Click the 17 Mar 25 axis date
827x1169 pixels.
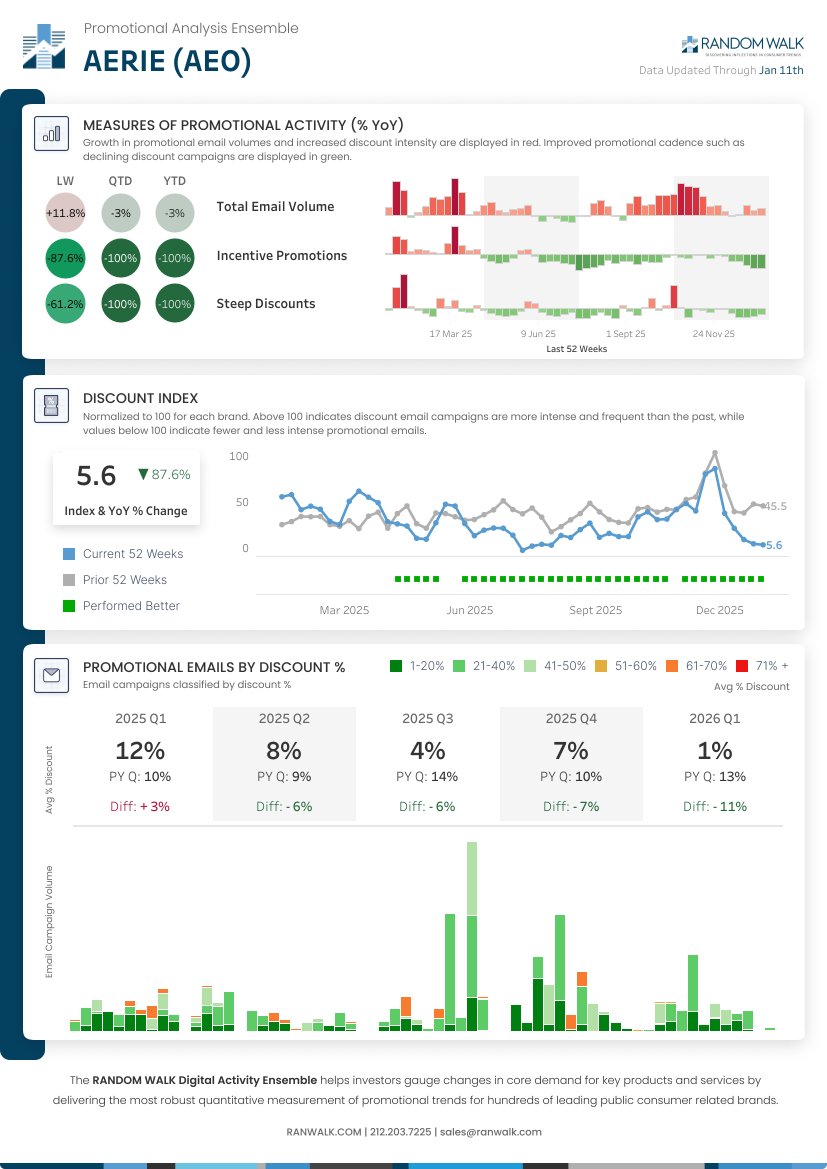pos(450,334)
